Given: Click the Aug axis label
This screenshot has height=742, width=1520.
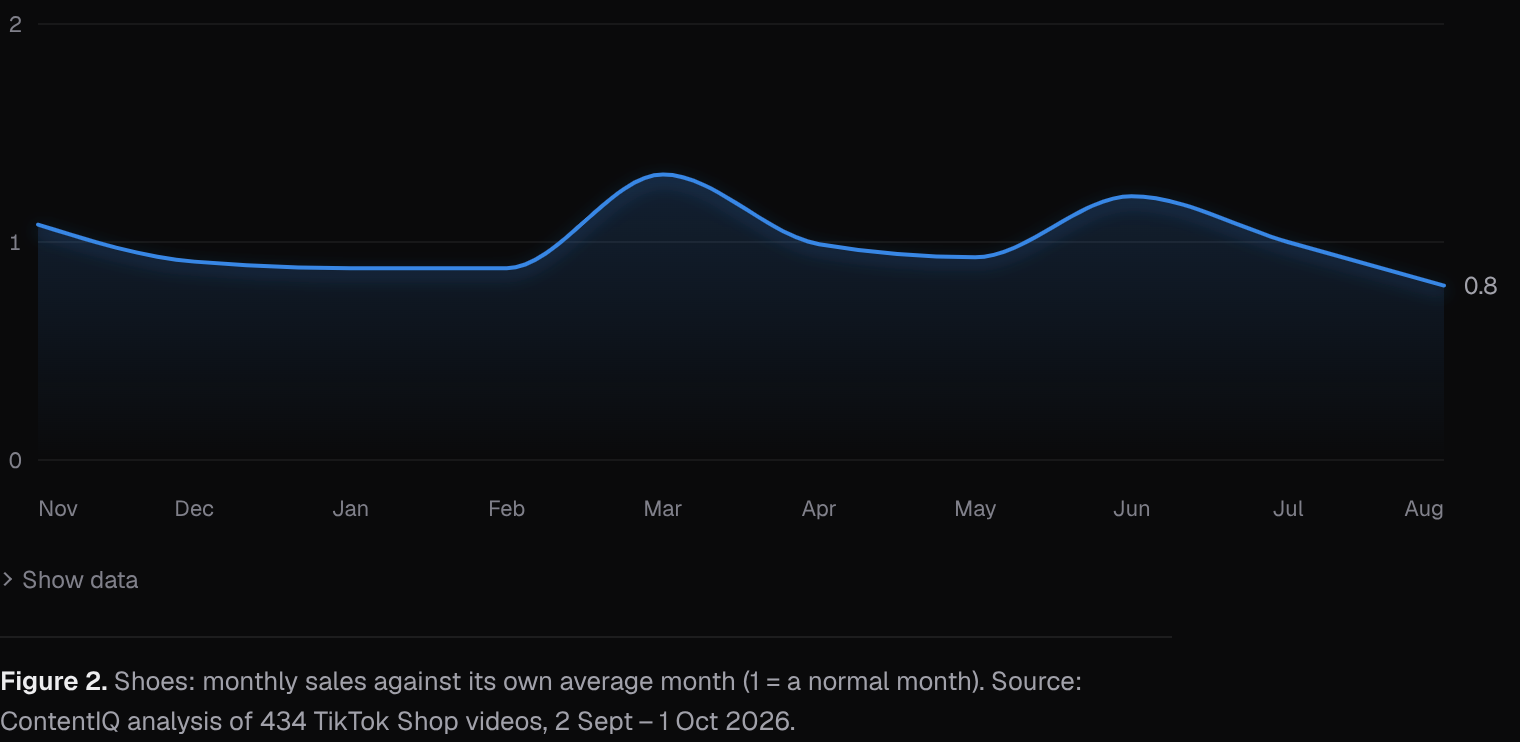Looking at the screenshot, I should click(1424, 509).
